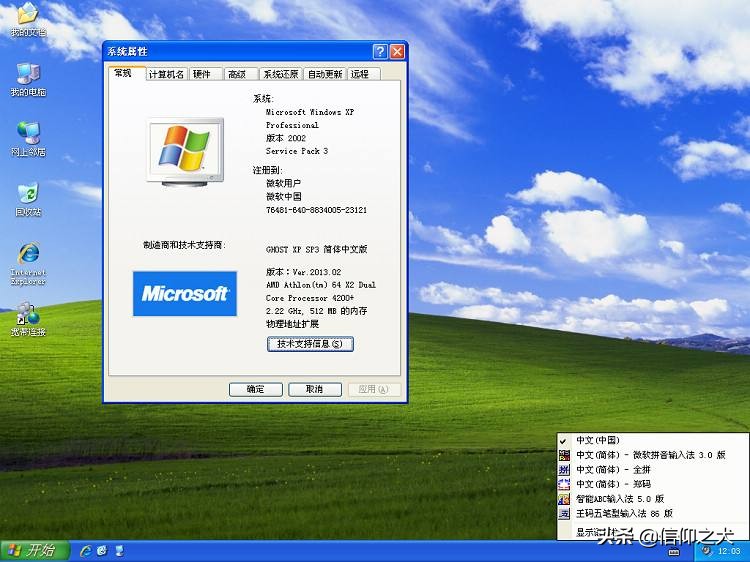The image size is (750, 562).
Task: Click the tray icon left of the clock
Action: click(707, 551)
